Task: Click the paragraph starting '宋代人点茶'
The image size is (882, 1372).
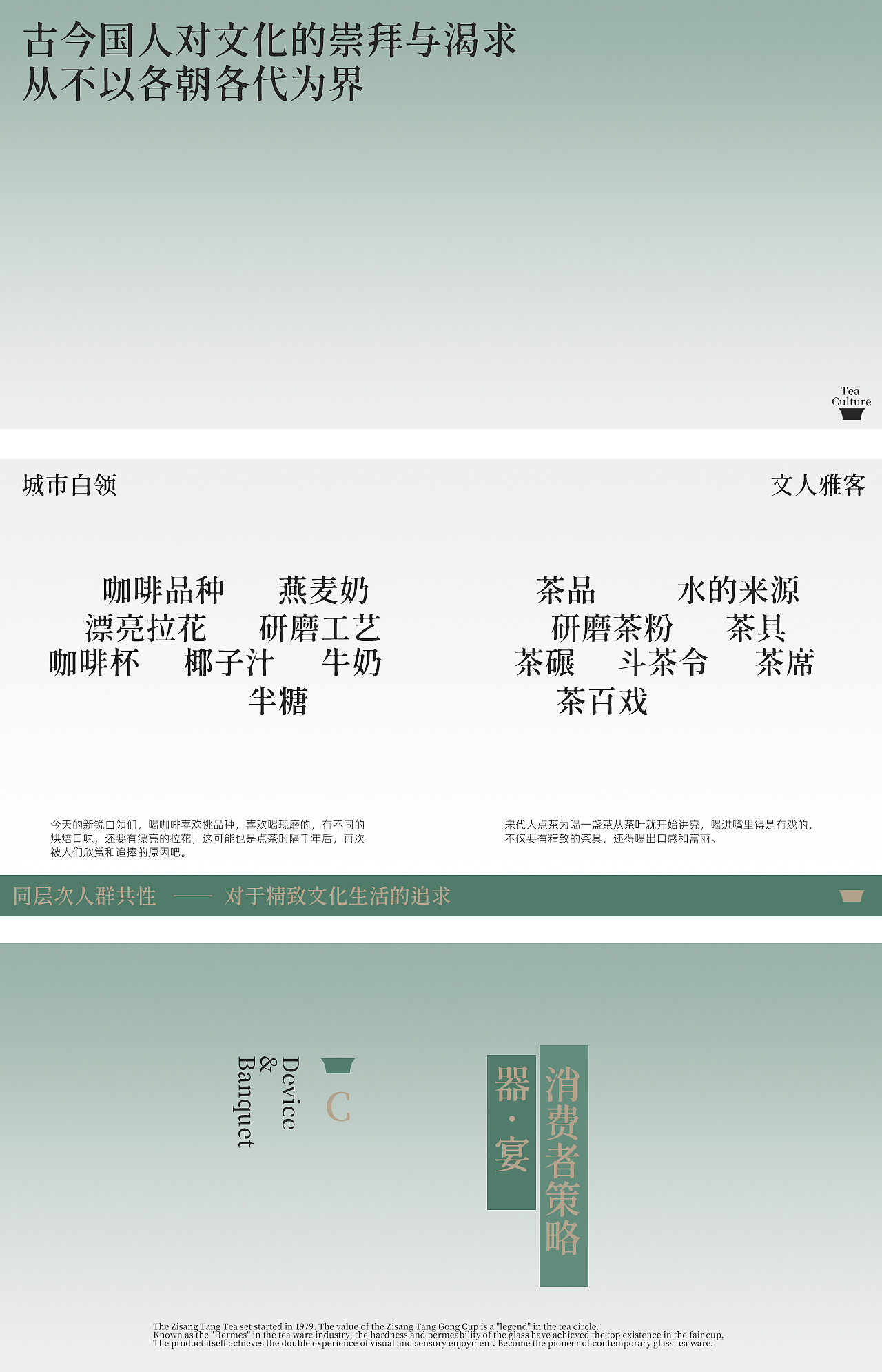Action: 659,831
